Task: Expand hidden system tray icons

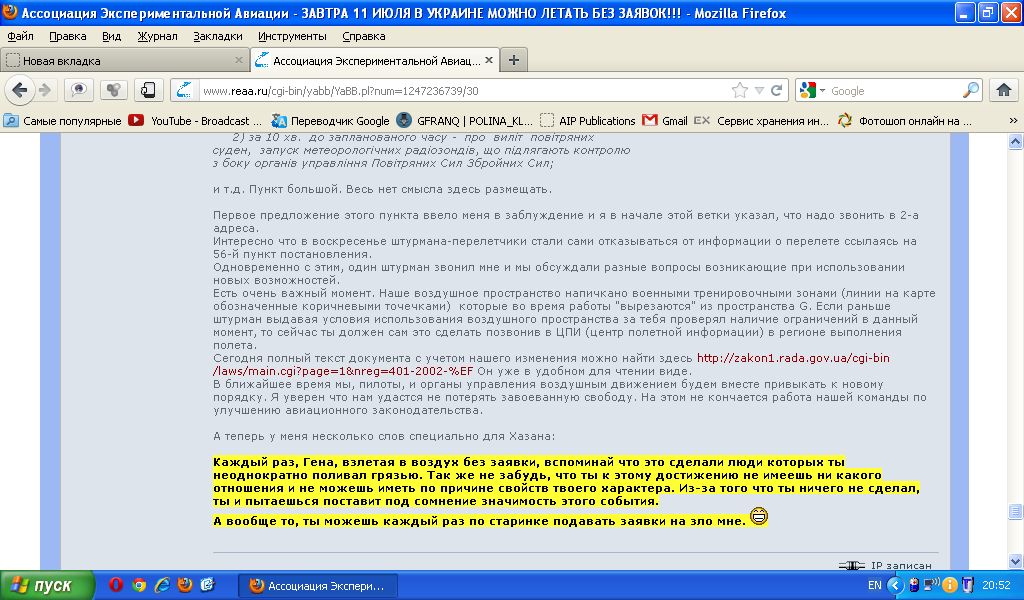Action: pos(889,585)
